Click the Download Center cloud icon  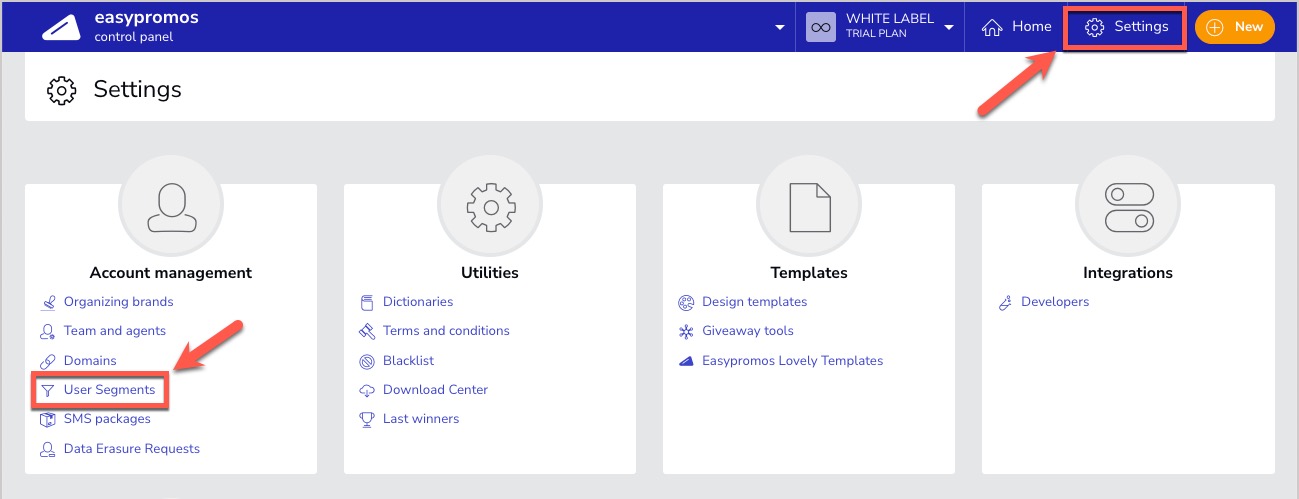point(366,390)
